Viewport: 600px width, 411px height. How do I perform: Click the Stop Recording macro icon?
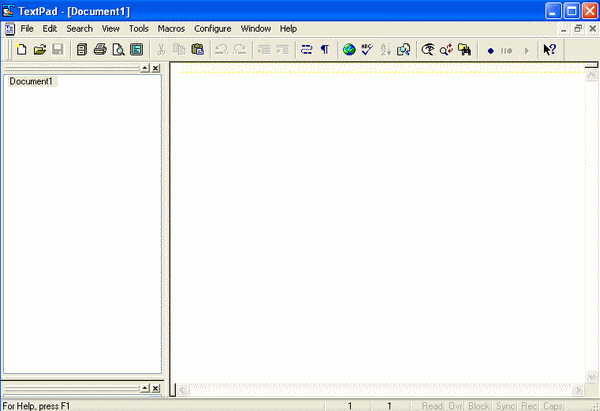[507, 51]
